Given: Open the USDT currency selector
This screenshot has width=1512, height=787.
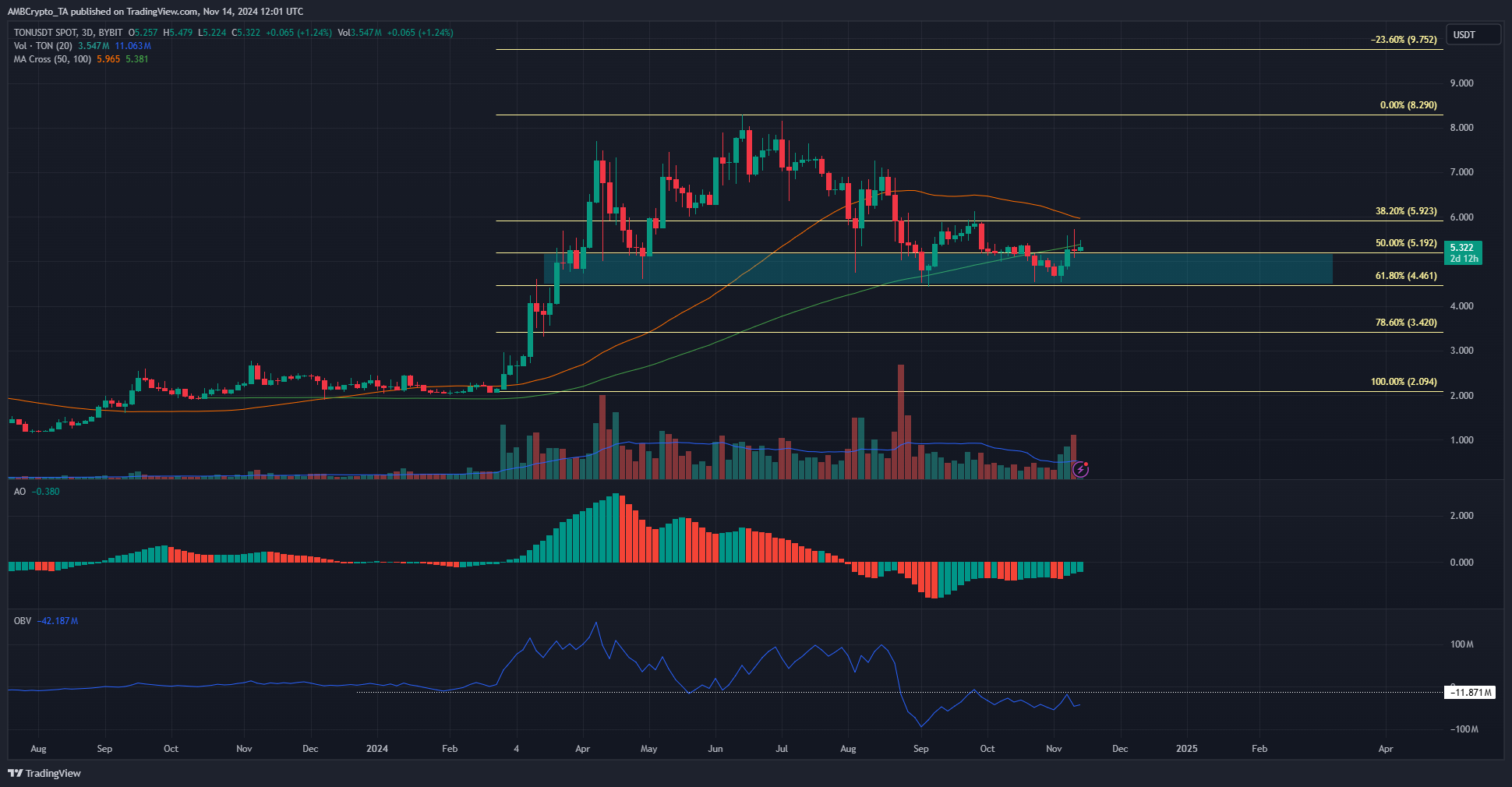Looking at the screenshot, I should tap(1472, 35).
